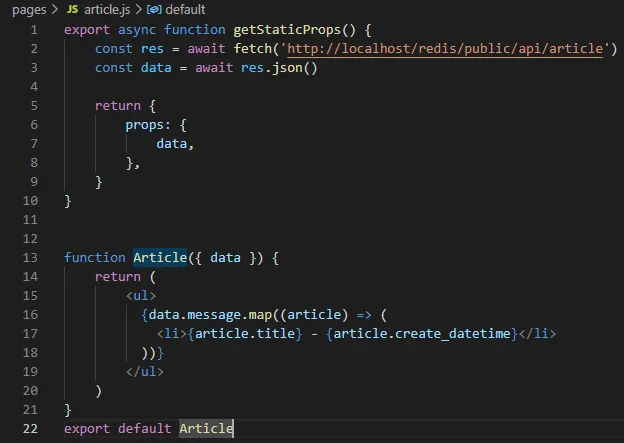
Task: Click the closing '</ul>' tag
Action: tap(145, 372)
